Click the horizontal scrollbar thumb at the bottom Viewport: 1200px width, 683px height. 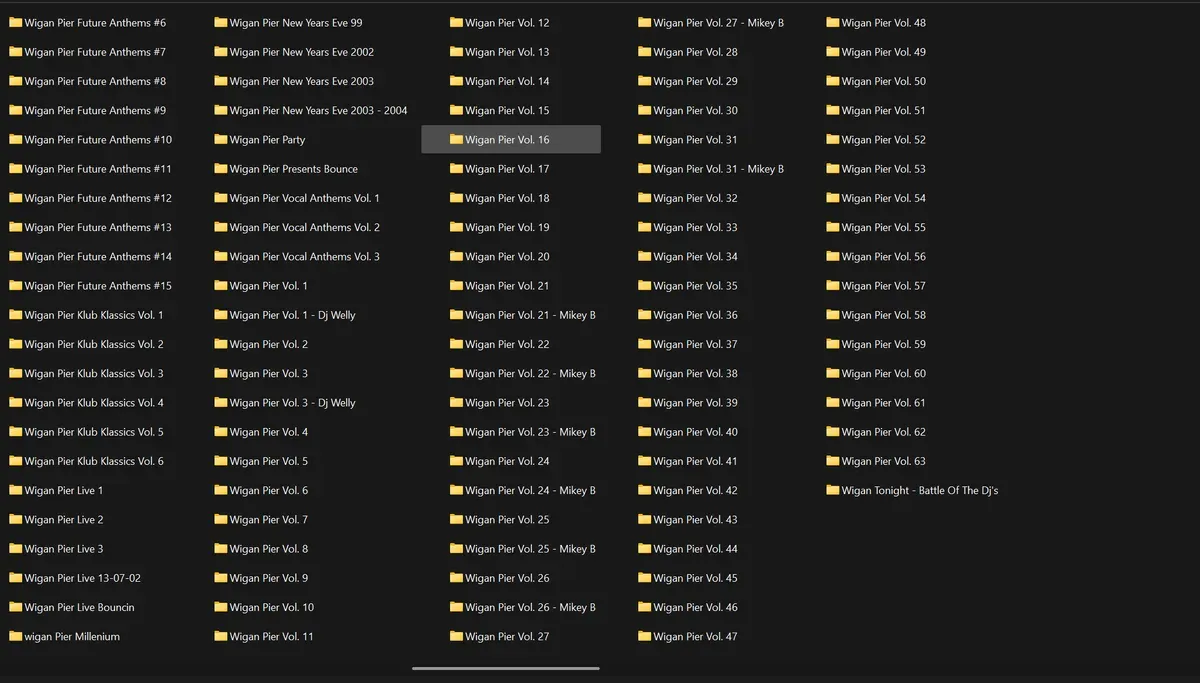(506, 668)
